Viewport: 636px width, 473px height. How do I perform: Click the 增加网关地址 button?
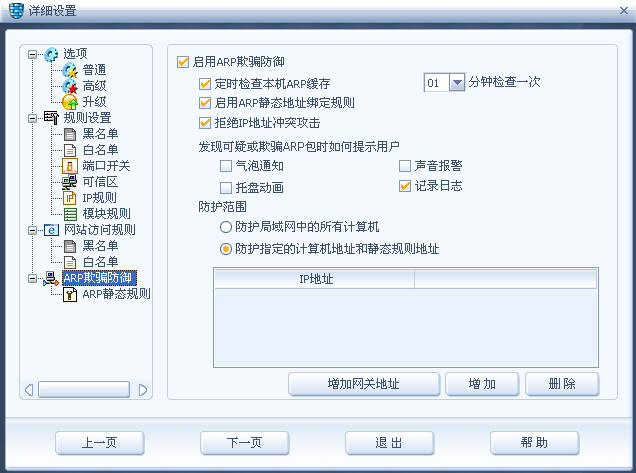pos(364,384)
